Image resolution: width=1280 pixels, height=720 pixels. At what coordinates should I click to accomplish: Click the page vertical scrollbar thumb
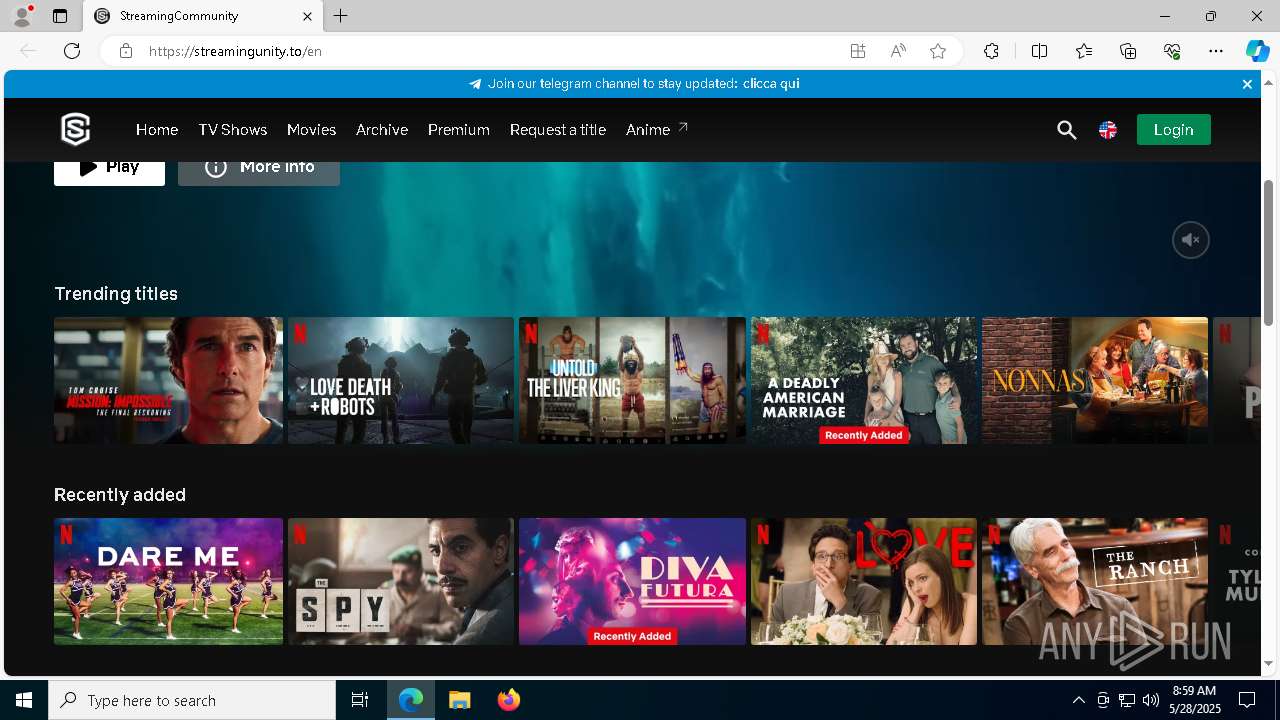(1269, 252)
